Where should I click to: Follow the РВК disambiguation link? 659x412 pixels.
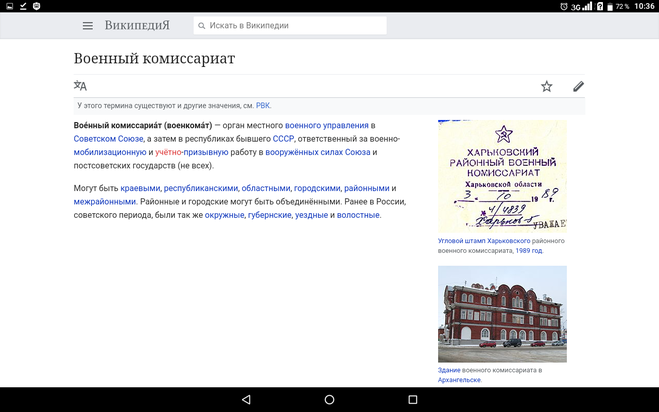click(263, 106)
